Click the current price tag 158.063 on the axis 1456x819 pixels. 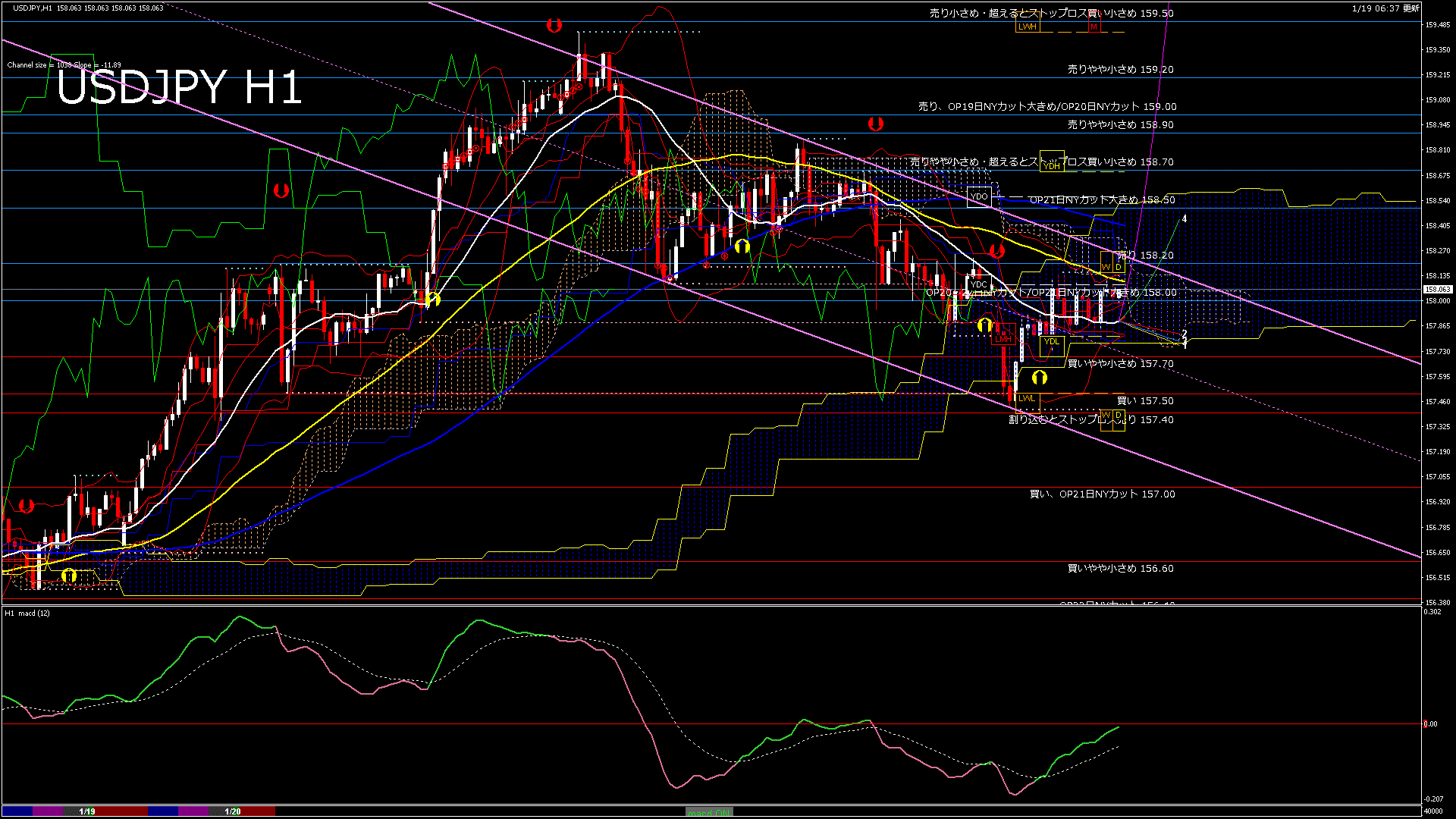1437,290
